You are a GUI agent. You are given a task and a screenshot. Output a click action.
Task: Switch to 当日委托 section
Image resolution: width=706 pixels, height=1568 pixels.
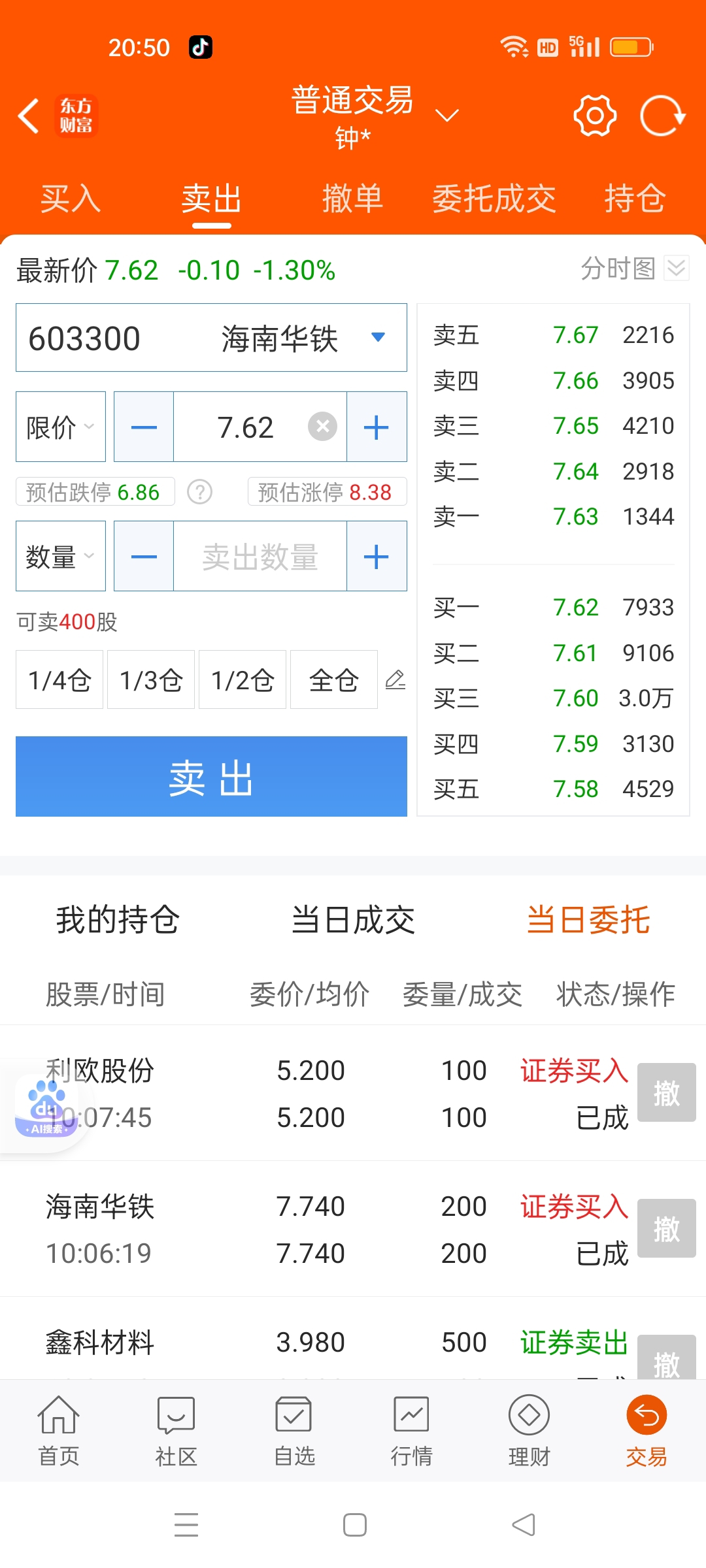click(588, 920)
